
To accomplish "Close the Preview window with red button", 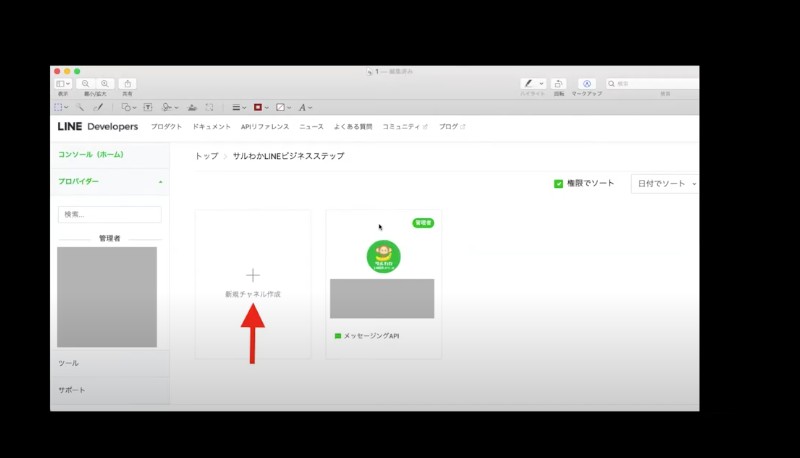I will [57, 71].
